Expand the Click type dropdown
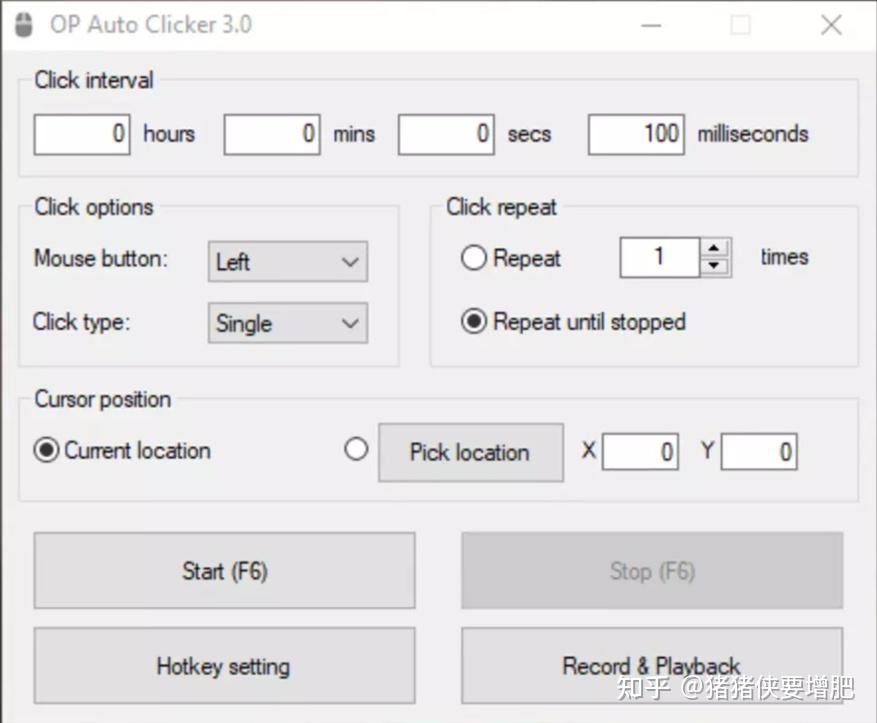The width and height of the screenshot is (877, 723). click(288, 323)
